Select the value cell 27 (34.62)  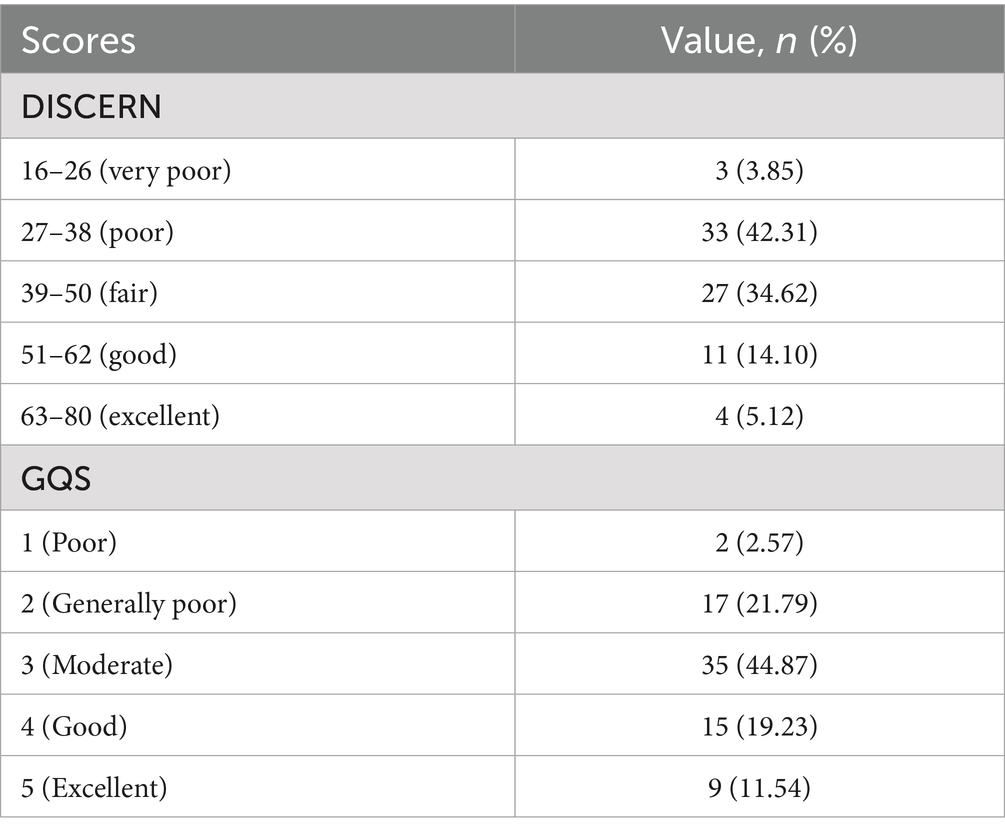759,293
